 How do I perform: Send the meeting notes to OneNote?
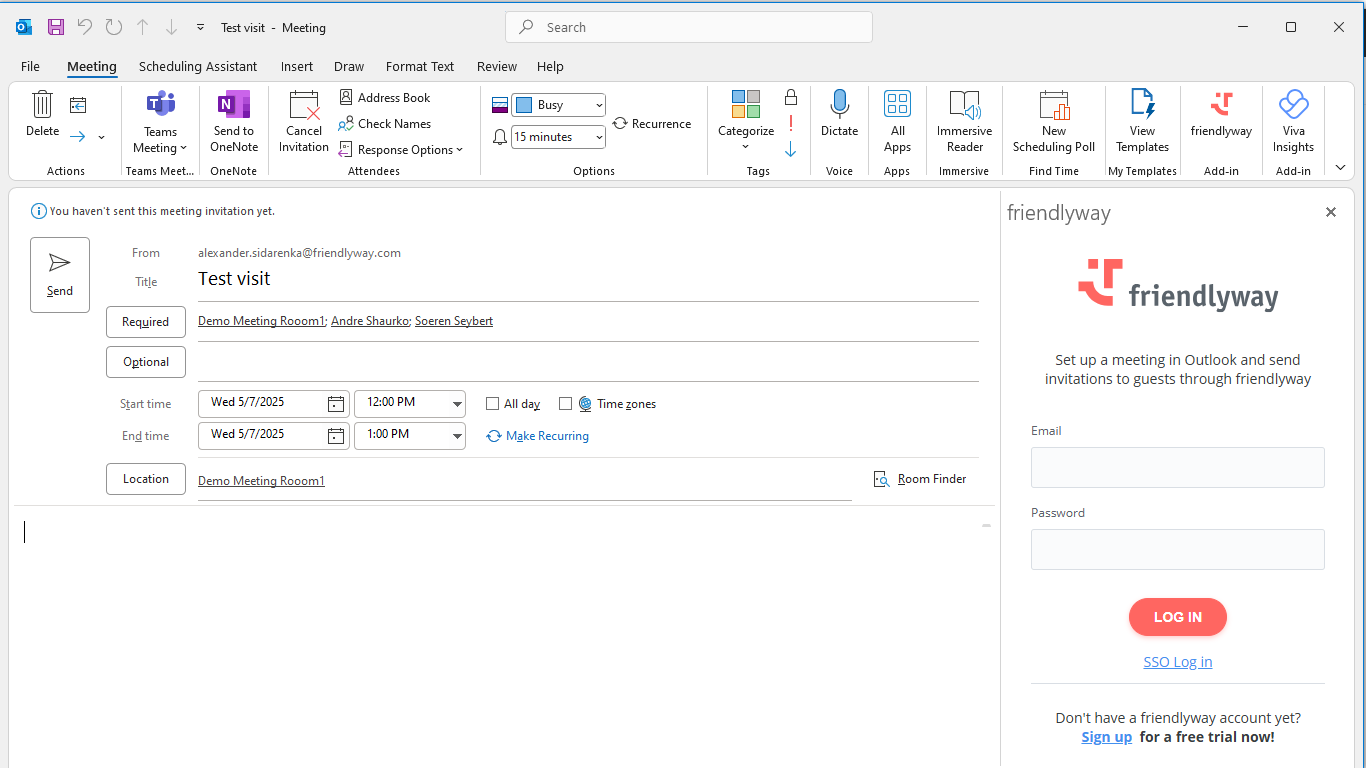coord(234,121)
